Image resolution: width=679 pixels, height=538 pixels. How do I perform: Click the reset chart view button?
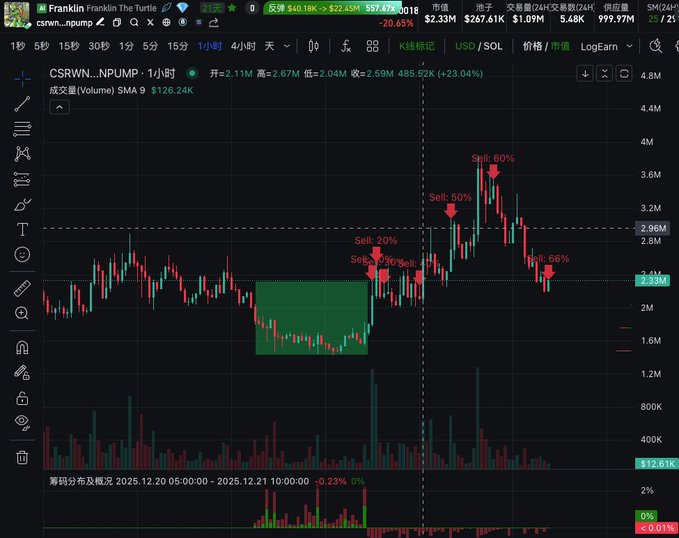click(624, 74)
